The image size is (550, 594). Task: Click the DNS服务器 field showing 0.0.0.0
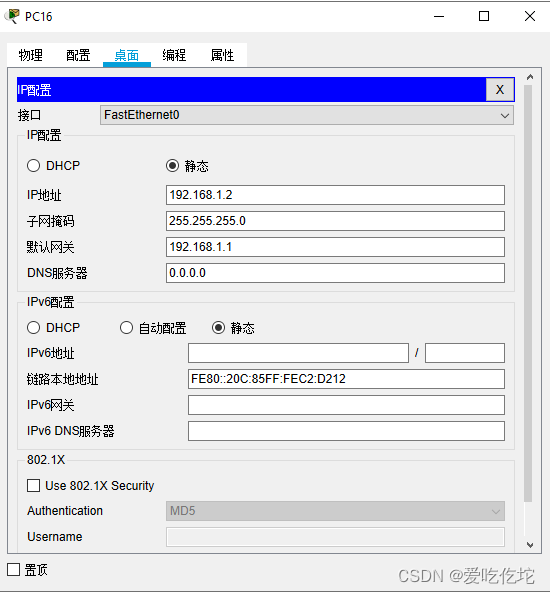[x=335, y=273]
